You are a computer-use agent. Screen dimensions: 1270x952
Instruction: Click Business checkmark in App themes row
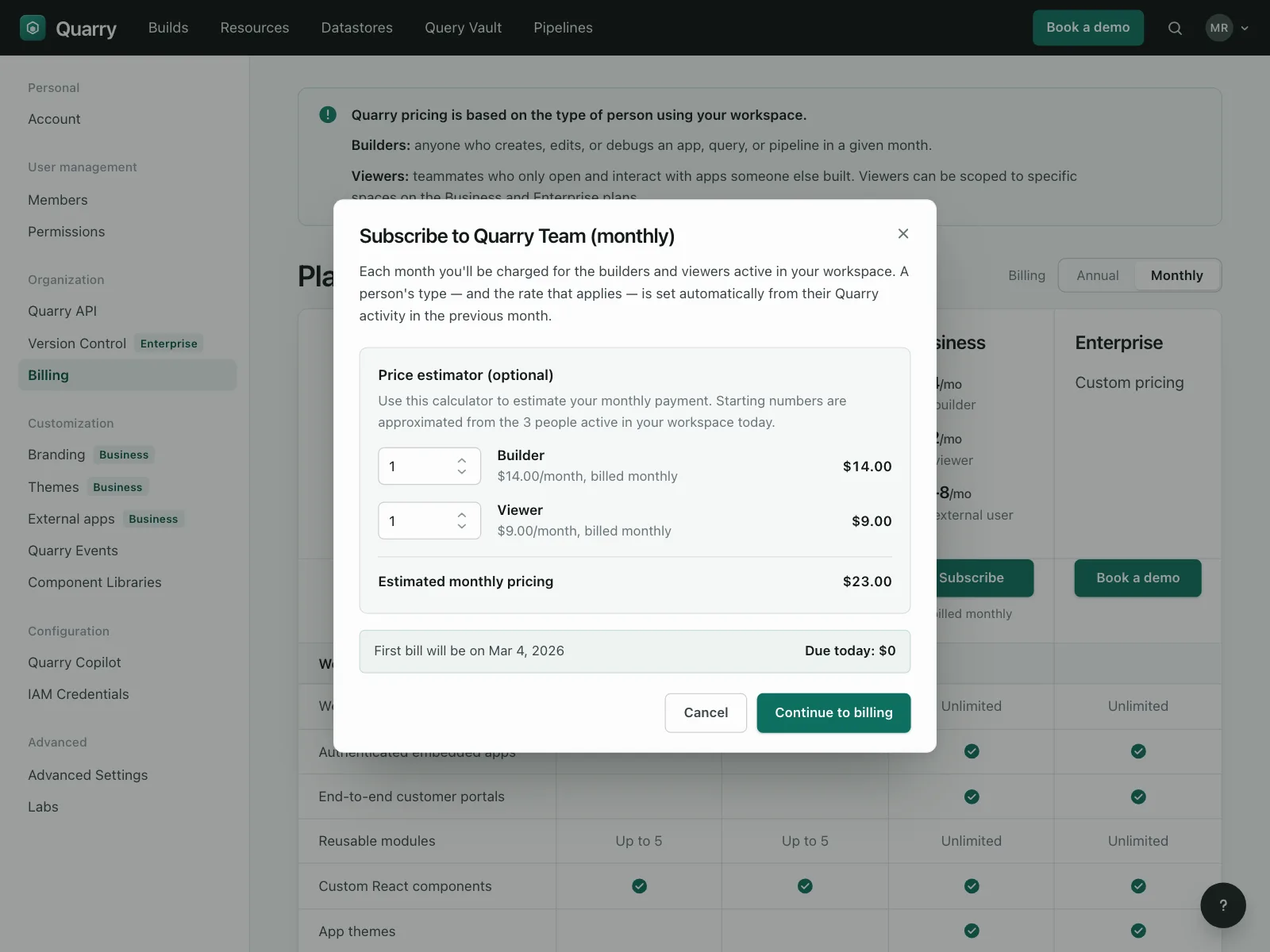[x=972, y=931]
